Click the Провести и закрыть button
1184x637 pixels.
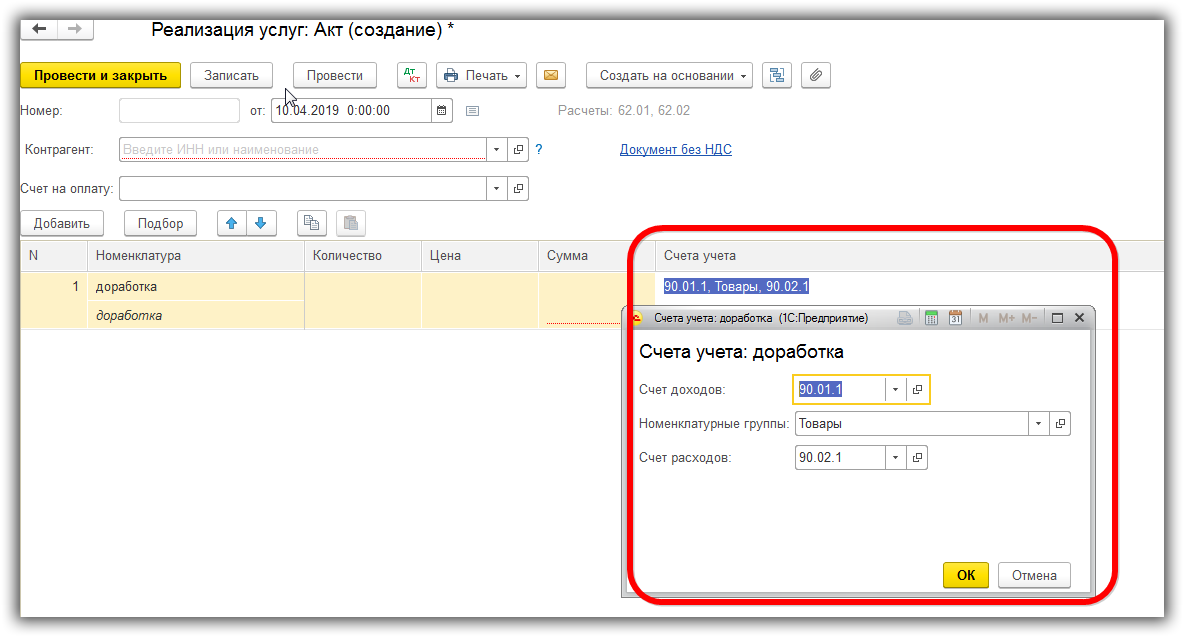pos(100,75)
